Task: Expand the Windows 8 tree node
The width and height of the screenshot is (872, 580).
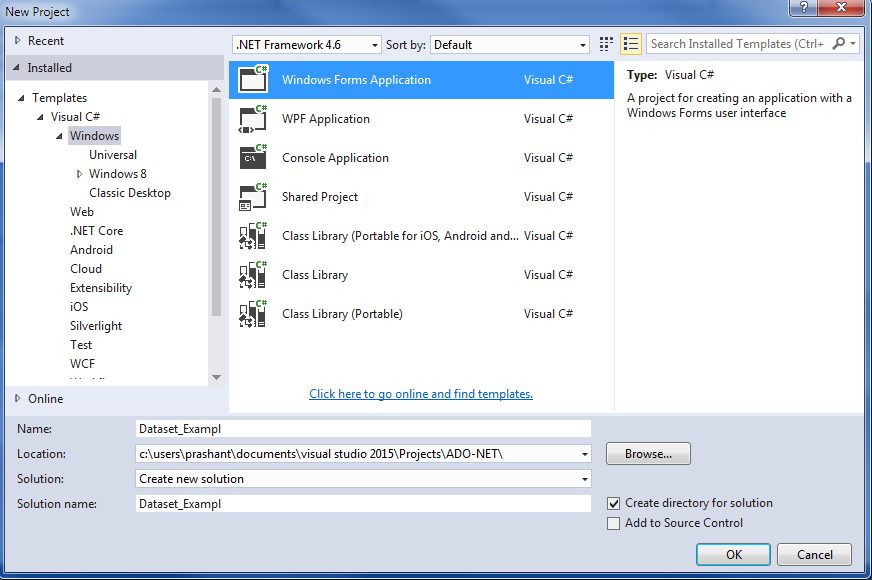Action: click(x=79, y=174)
